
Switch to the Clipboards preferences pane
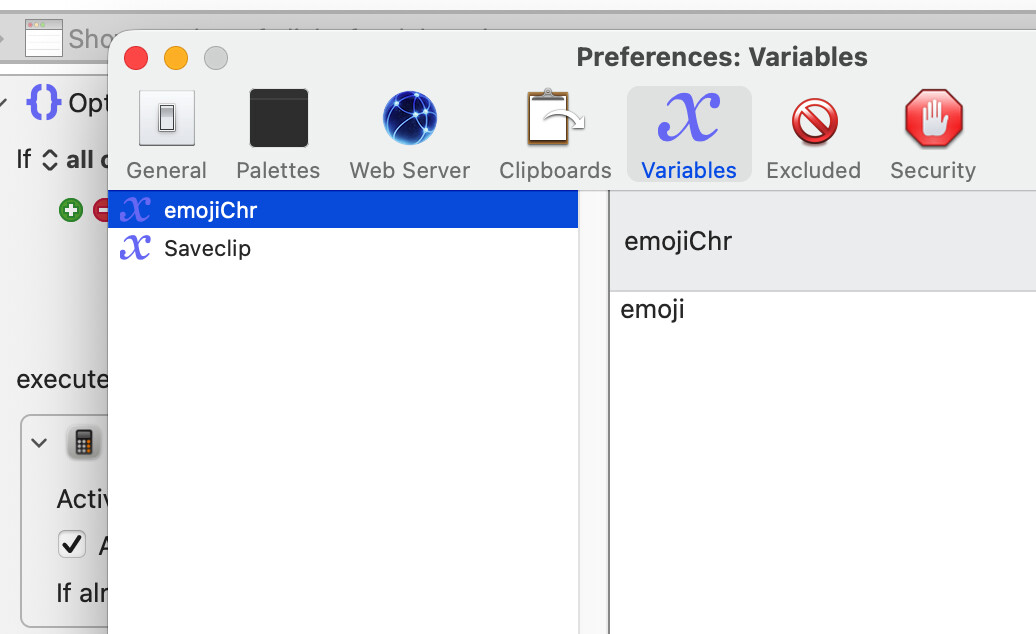555,134
